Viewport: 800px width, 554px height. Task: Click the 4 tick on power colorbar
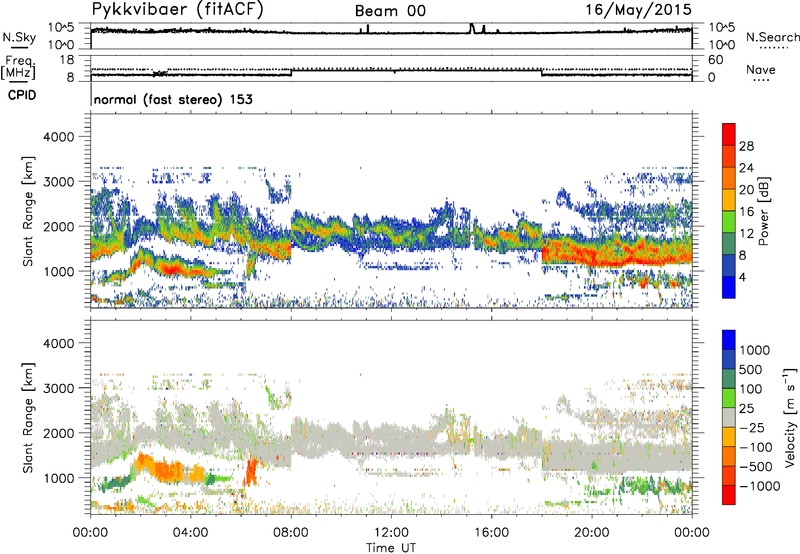[x=742, y=277]
